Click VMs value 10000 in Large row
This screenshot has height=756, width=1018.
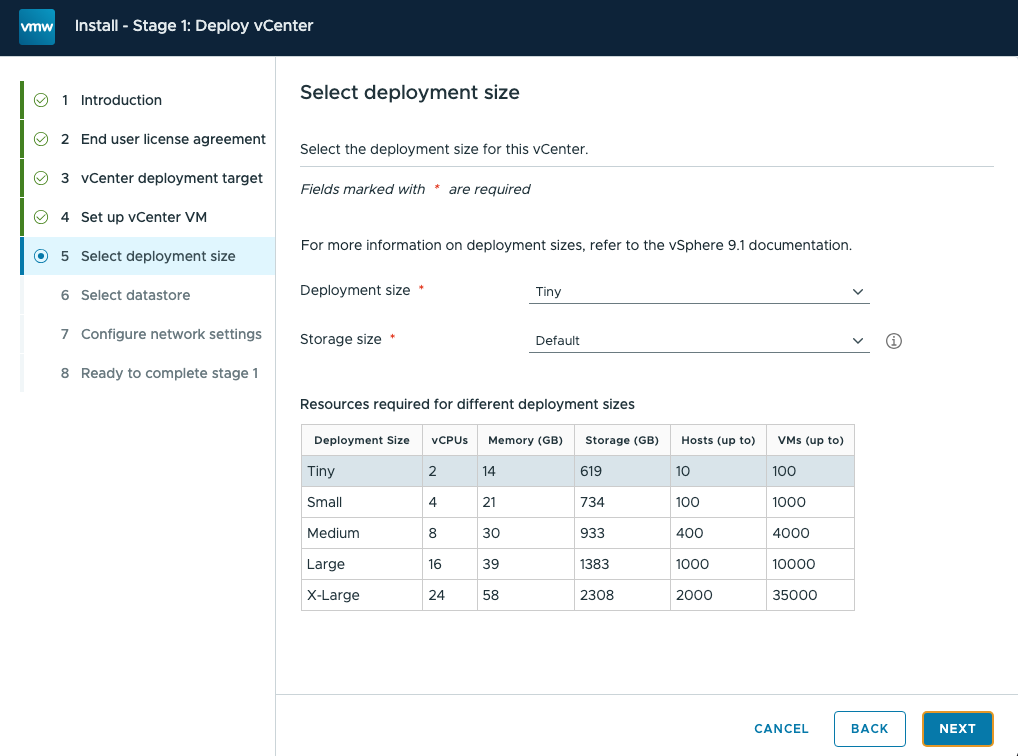pyautogui.click(x=793, y=564)
